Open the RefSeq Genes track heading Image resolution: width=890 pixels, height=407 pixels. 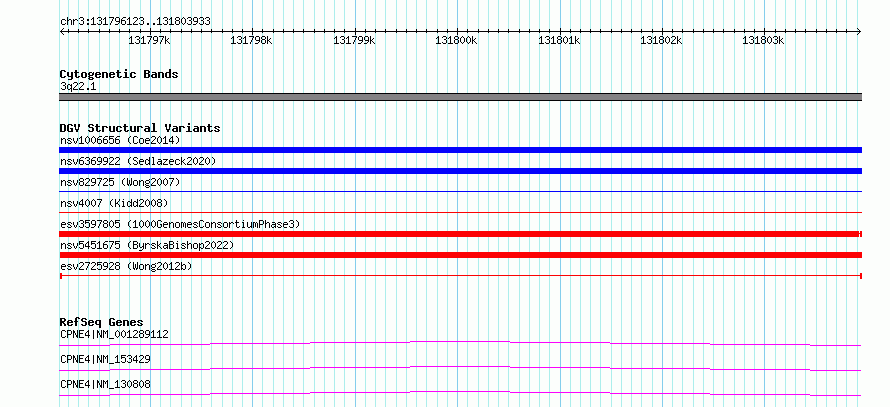[x=102, y=322]
